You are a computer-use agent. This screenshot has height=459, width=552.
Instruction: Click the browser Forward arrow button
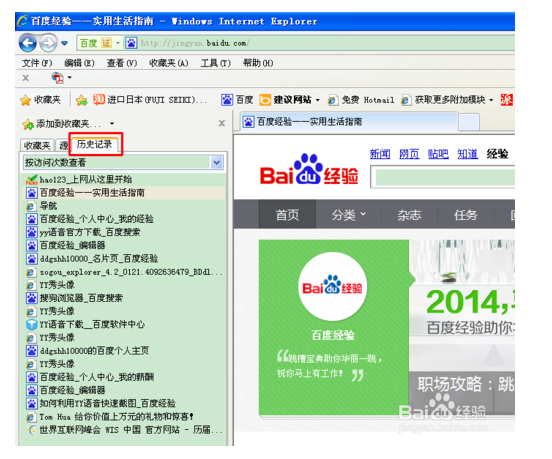coord(48,43)
